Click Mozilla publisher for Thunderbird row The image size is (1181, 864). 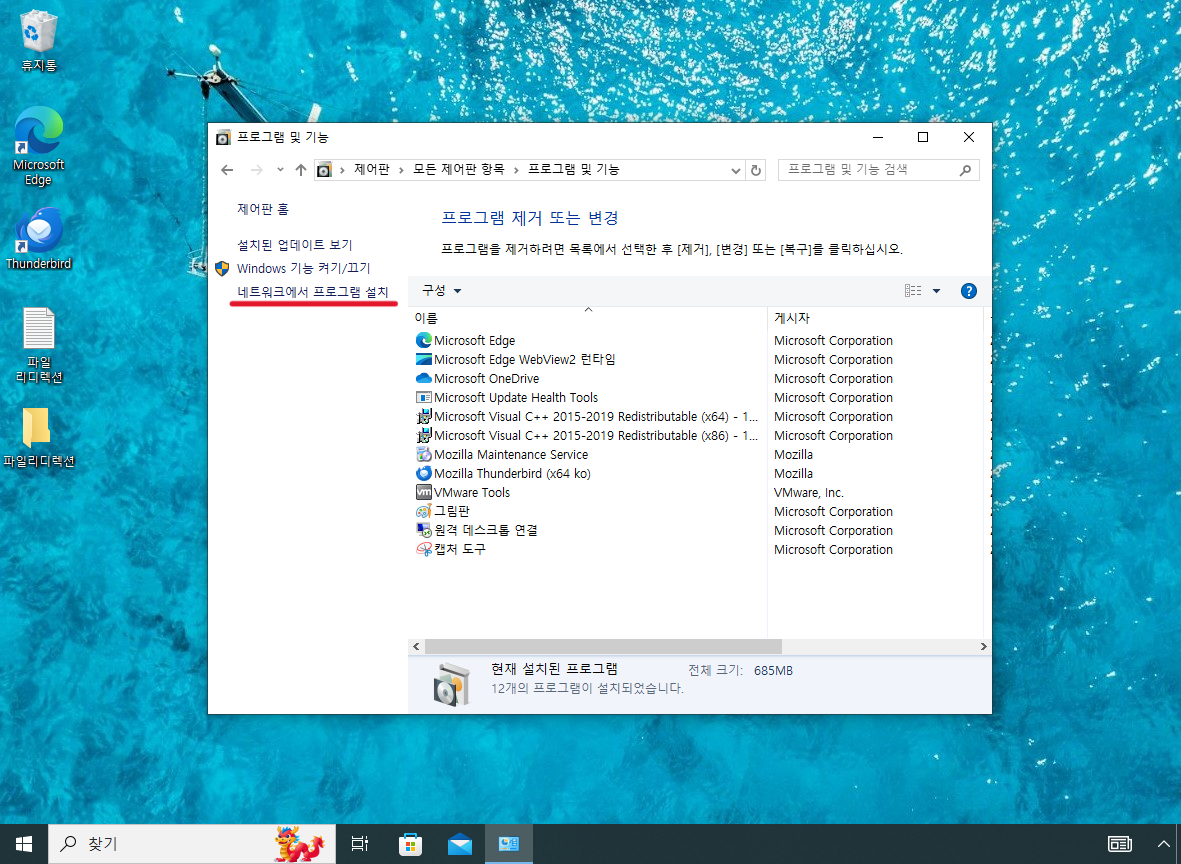[x=793, y=474]
